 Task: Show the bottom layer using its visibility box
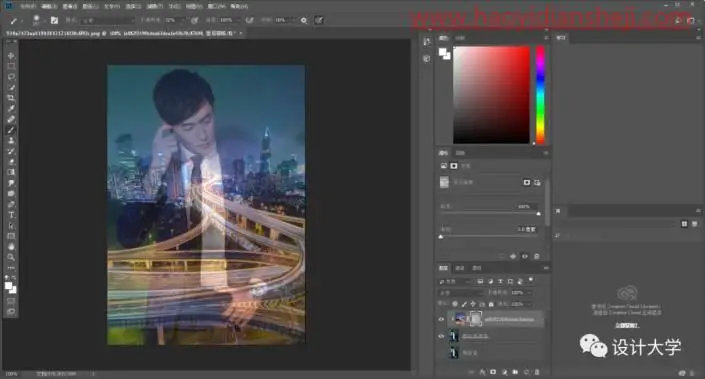(441, 353)
